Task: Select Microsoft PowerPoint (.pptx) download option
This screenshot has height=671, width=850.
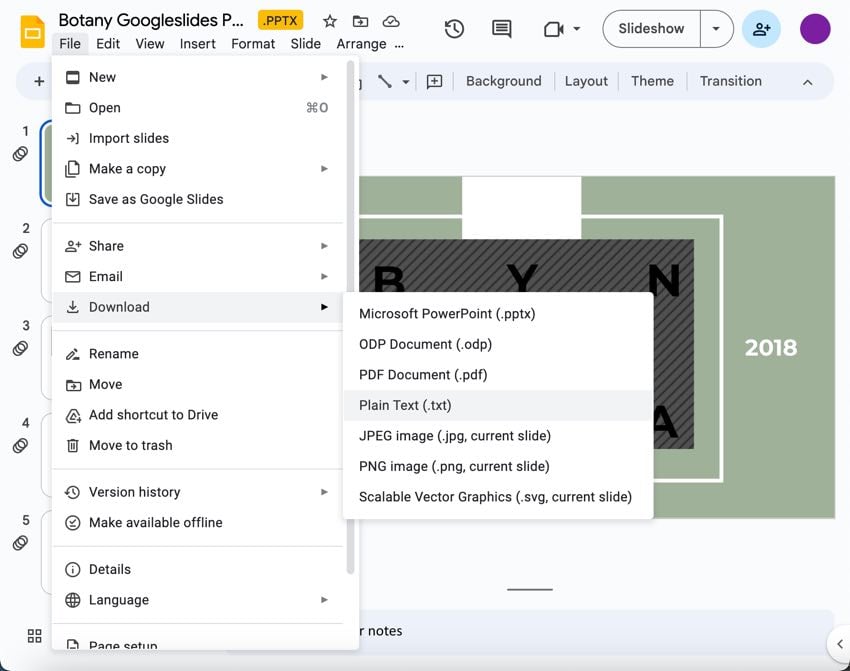Action: (x=447, y=314)
